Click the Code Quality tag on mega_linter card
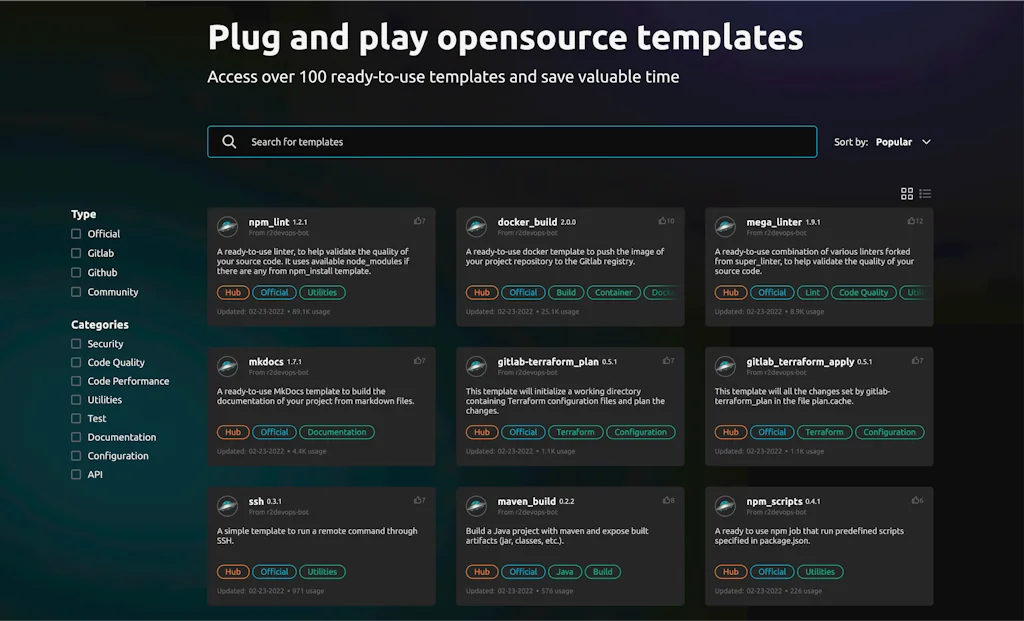The image size is (1024, 621). [863, 292]
